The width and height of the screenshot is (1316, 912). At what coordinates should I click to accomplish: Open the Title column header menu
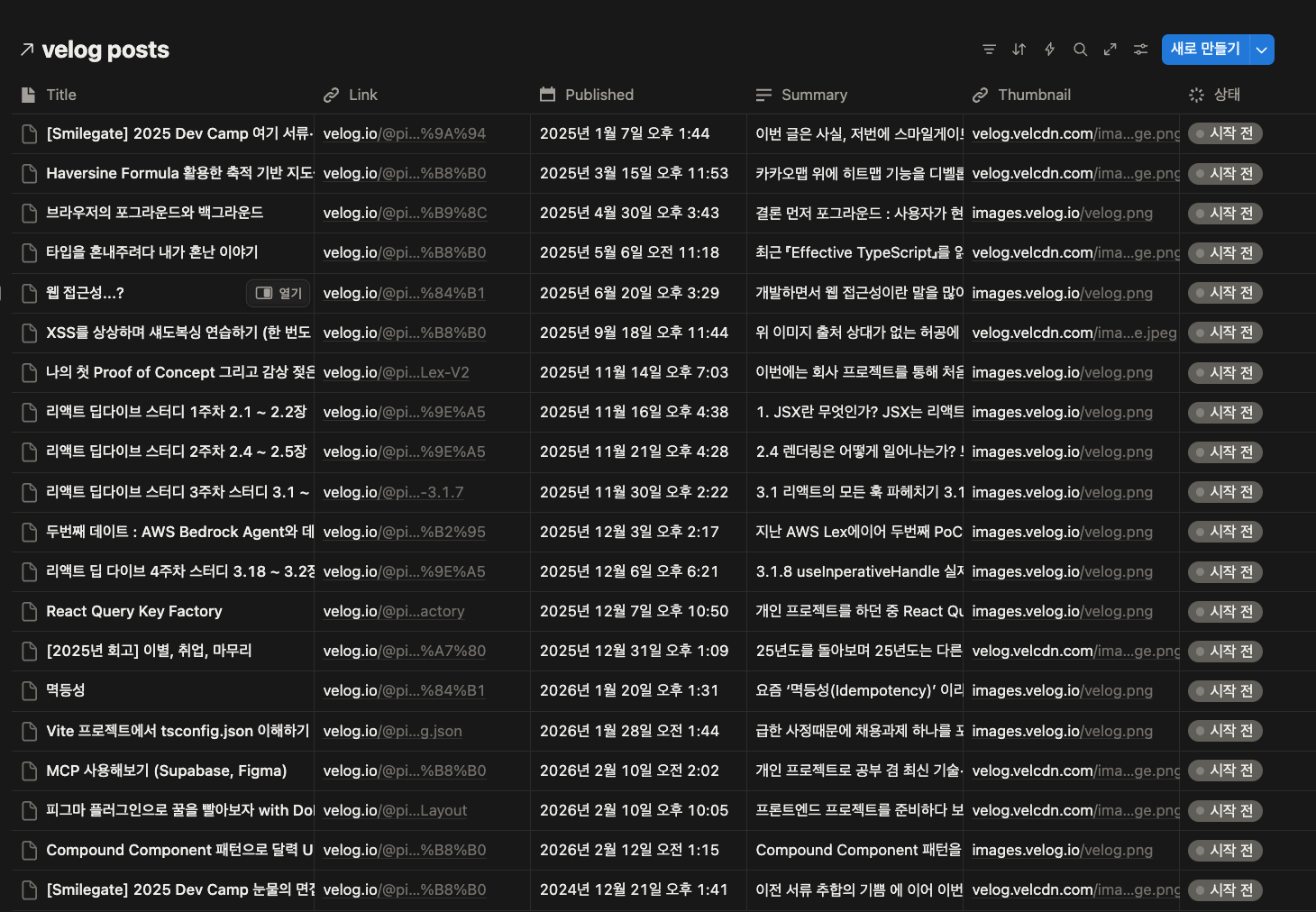[162, 95]
